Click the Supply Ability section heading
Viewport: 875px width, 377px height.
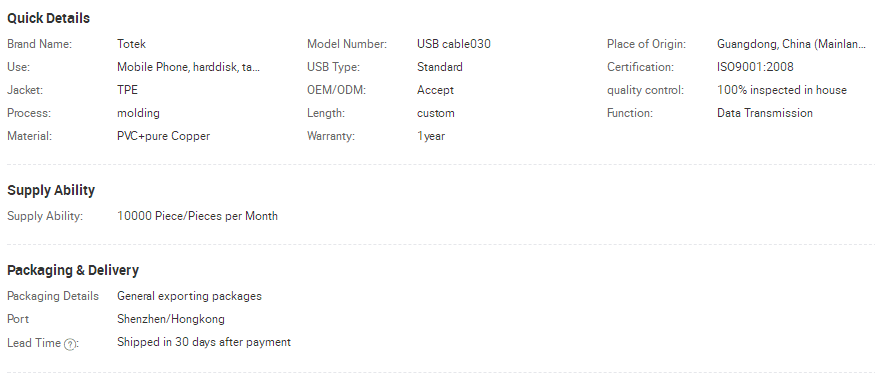(51, 190)
